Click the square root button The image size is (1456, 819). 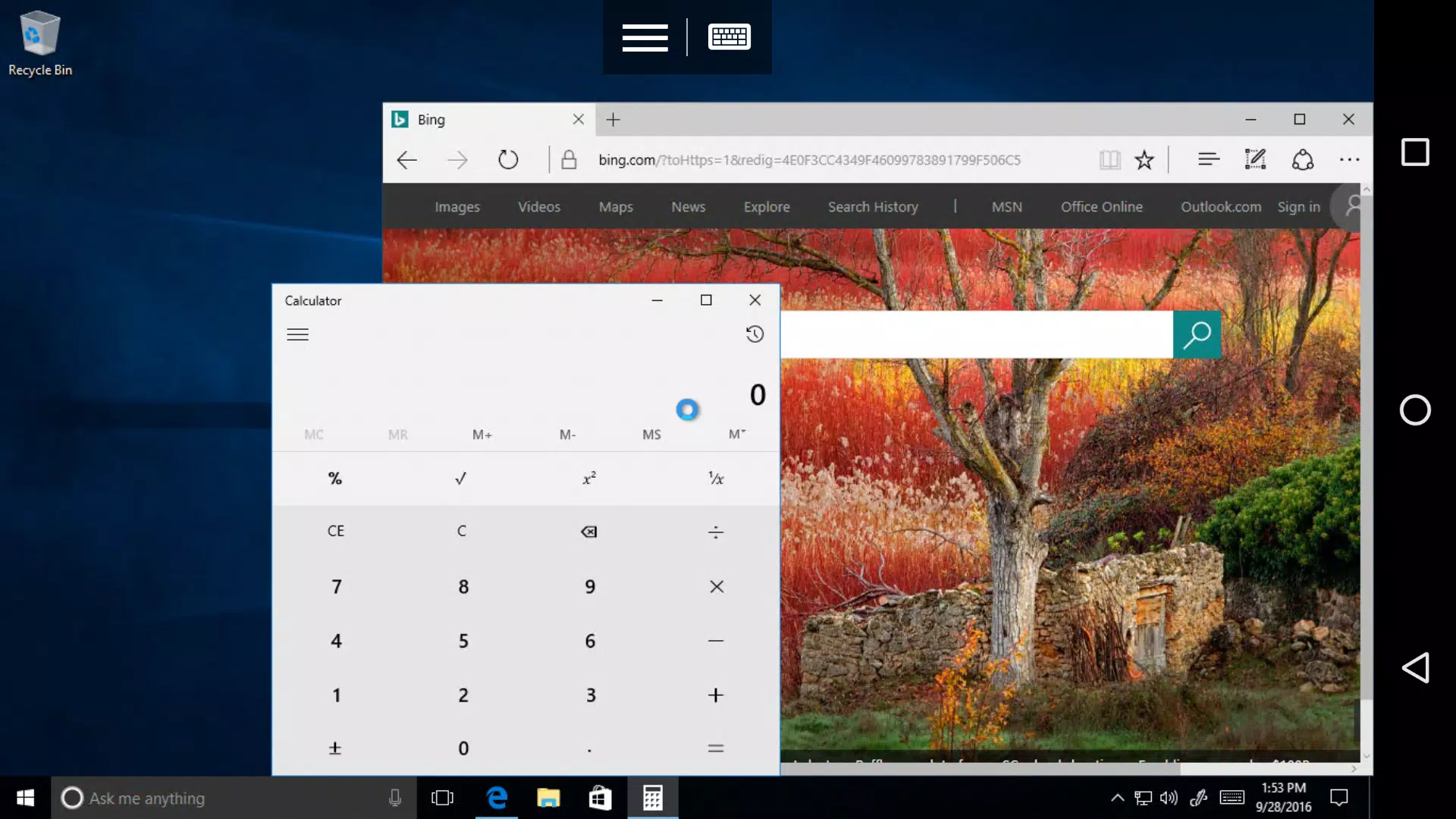[461, 478]
